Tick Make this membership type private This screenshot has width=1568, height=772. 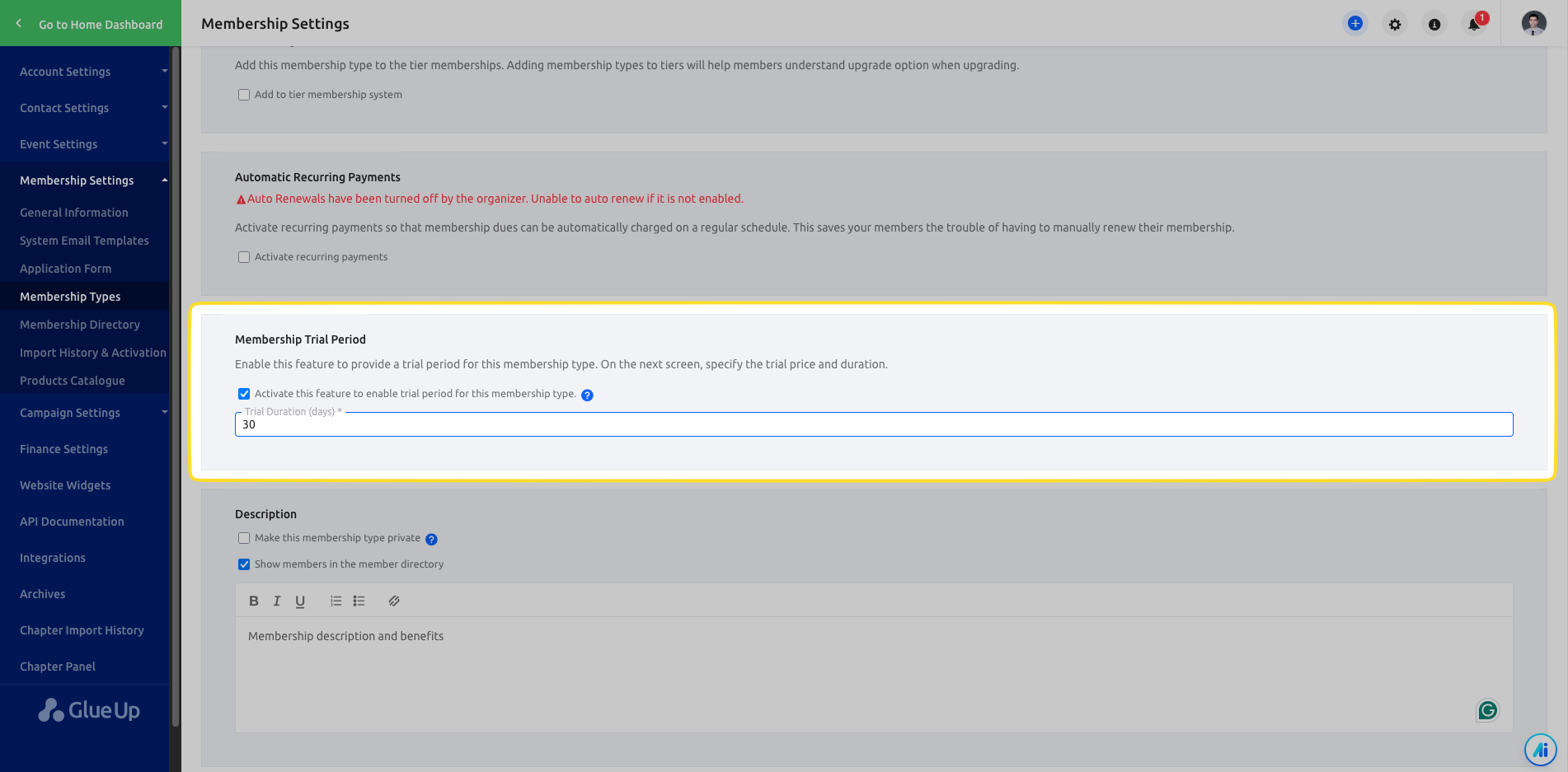coord(244,538)
